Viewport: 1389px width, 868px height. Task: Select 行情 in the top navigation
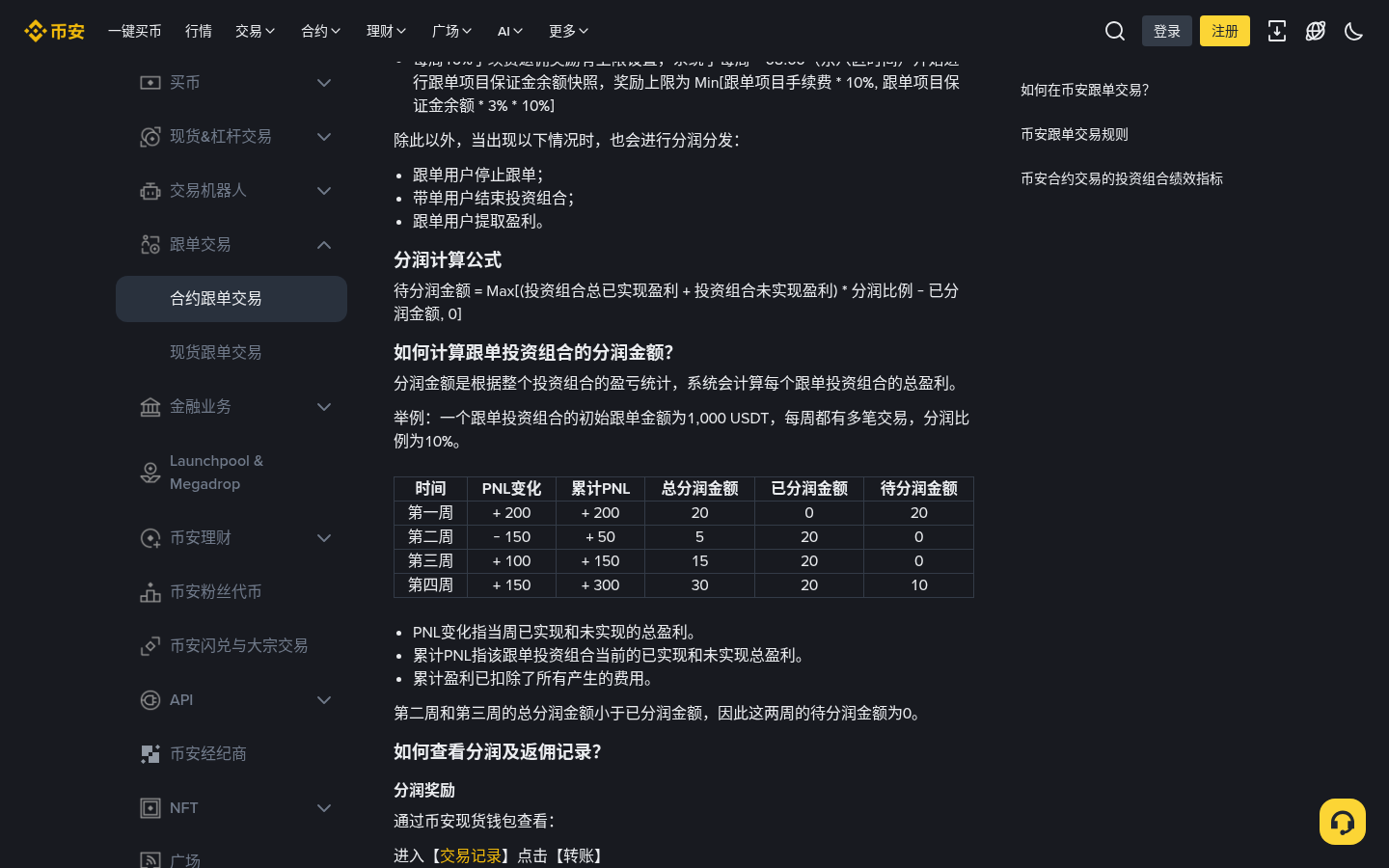coord(199,31)
